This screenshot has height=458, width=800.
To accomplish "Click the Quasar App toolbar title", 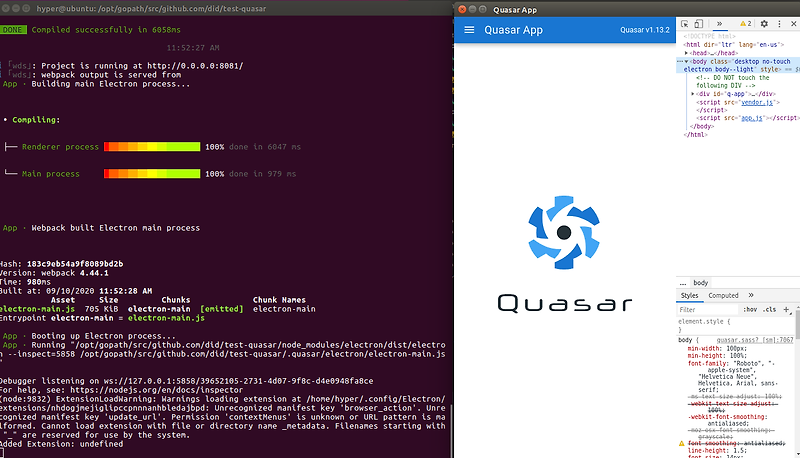I will coord(513,30).
